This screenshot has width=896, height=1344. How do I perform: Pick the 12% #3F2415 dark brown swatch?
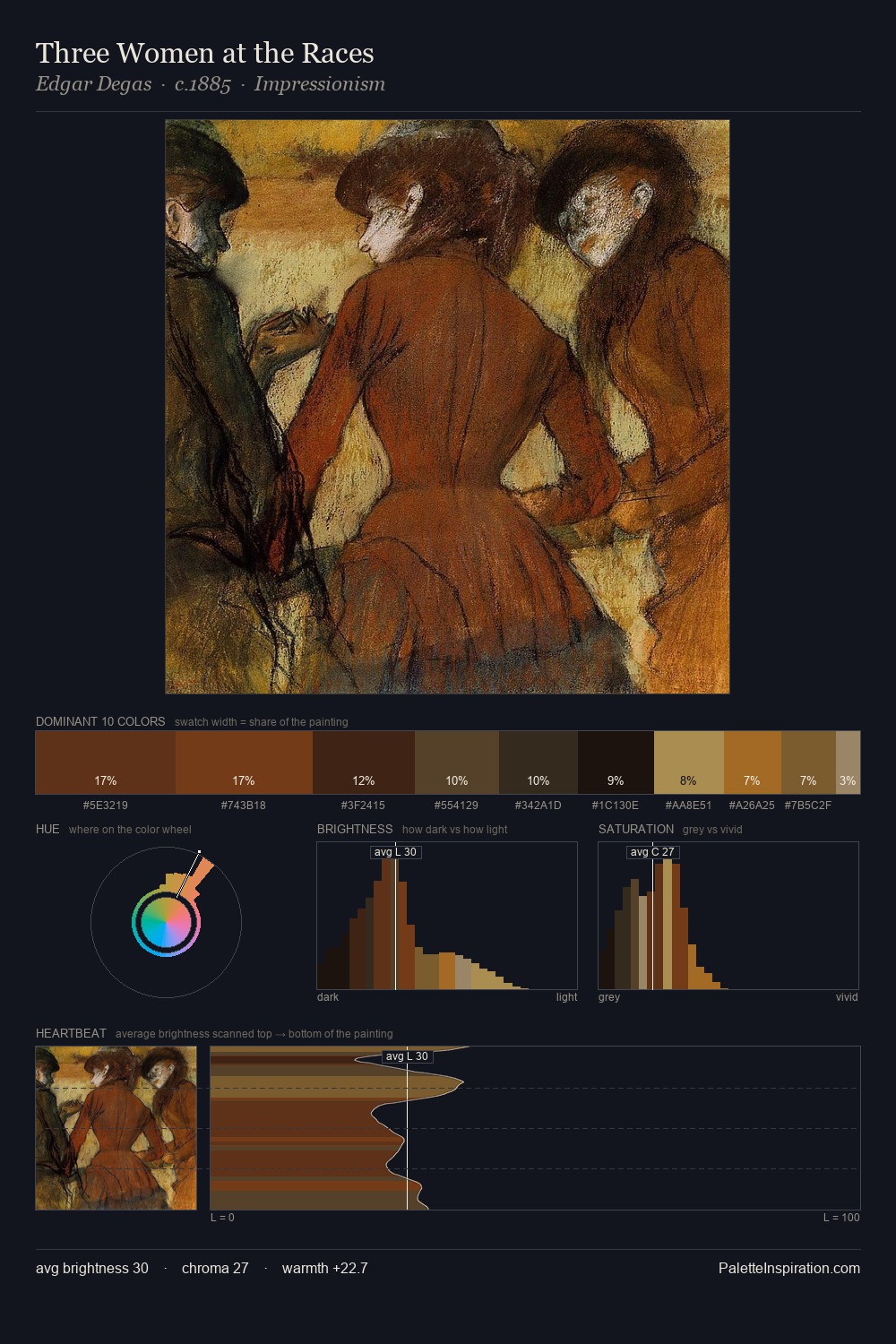364,762
